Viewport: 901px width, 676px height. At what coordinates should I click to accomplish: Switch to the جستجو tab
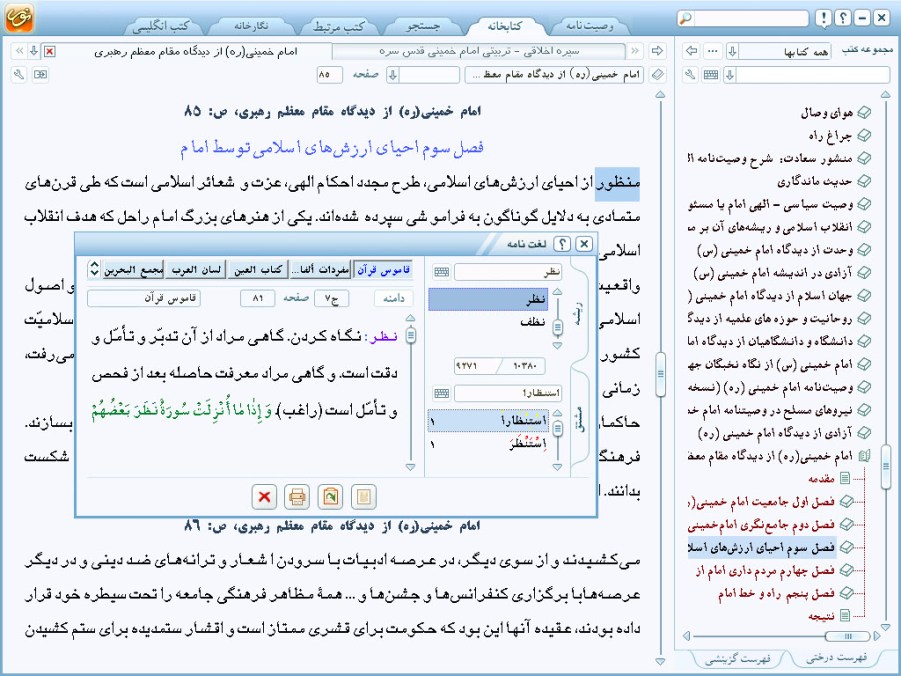coord(423,26)
